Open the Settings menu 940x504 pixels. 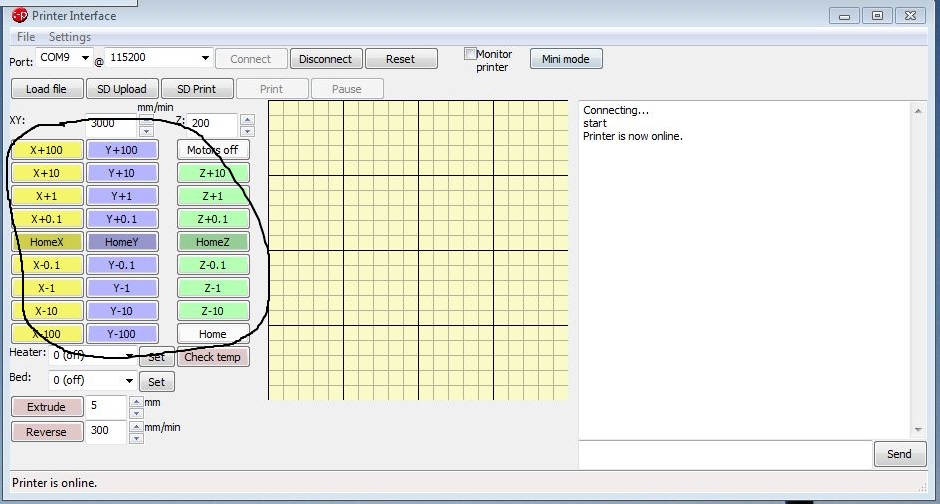[70, 37]
